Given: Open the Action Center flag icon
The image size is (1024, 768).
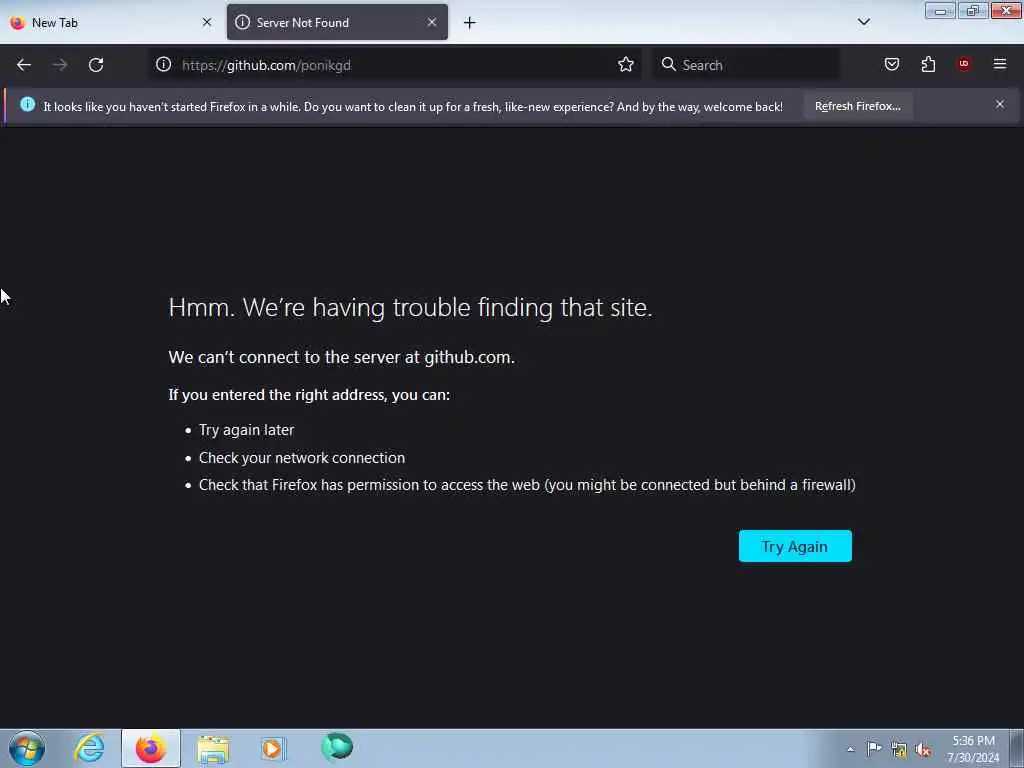Looking at the screenshot, I should point(874,749).
